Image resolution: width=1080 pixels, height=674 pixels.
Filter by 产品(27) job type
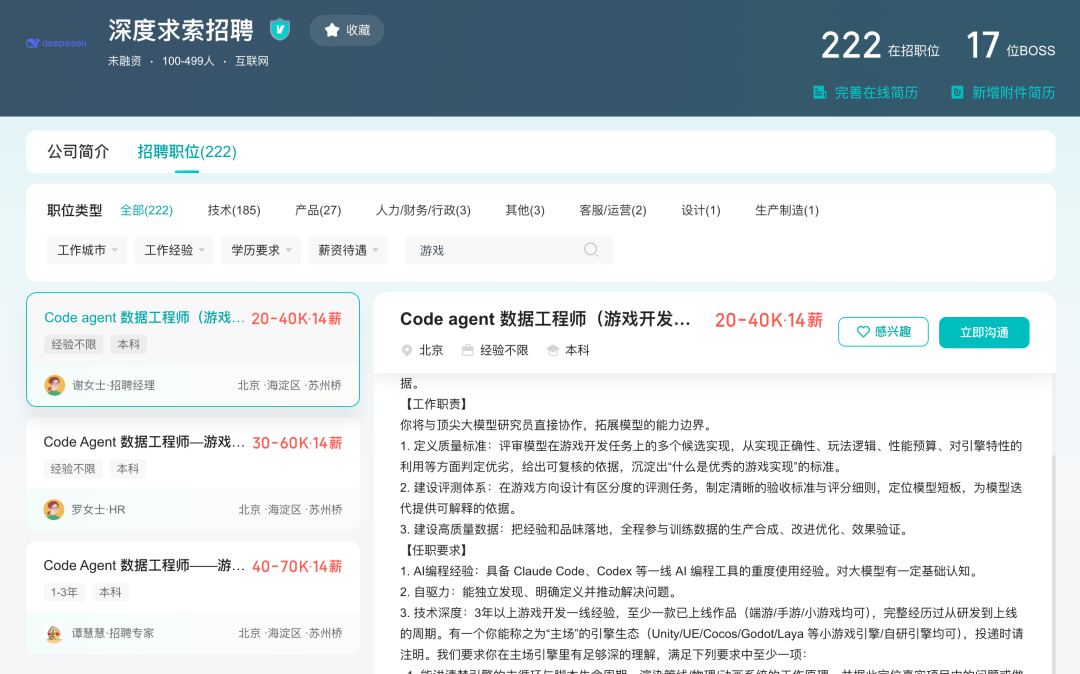pos(318,210)
